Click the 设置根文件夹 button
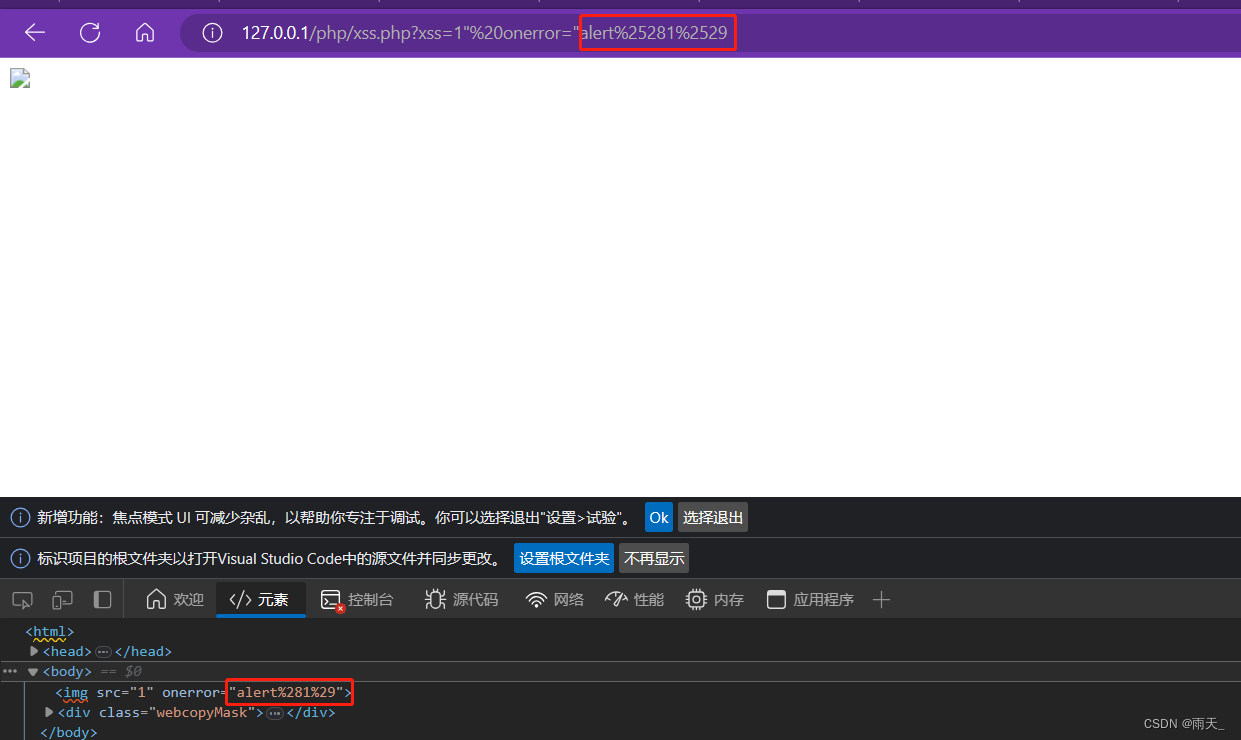This screenshot has height=740, width=1241. [x=563, y=558]
